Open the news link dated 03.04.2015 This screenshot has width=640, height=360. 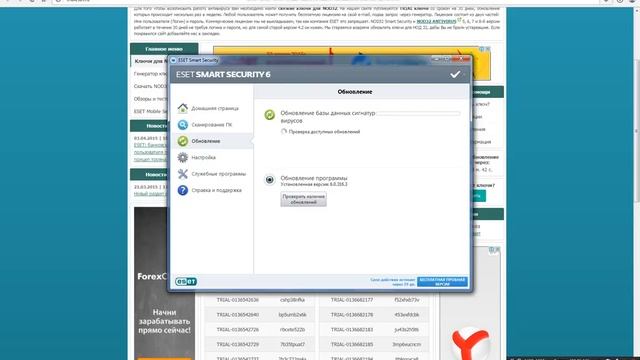150,152
